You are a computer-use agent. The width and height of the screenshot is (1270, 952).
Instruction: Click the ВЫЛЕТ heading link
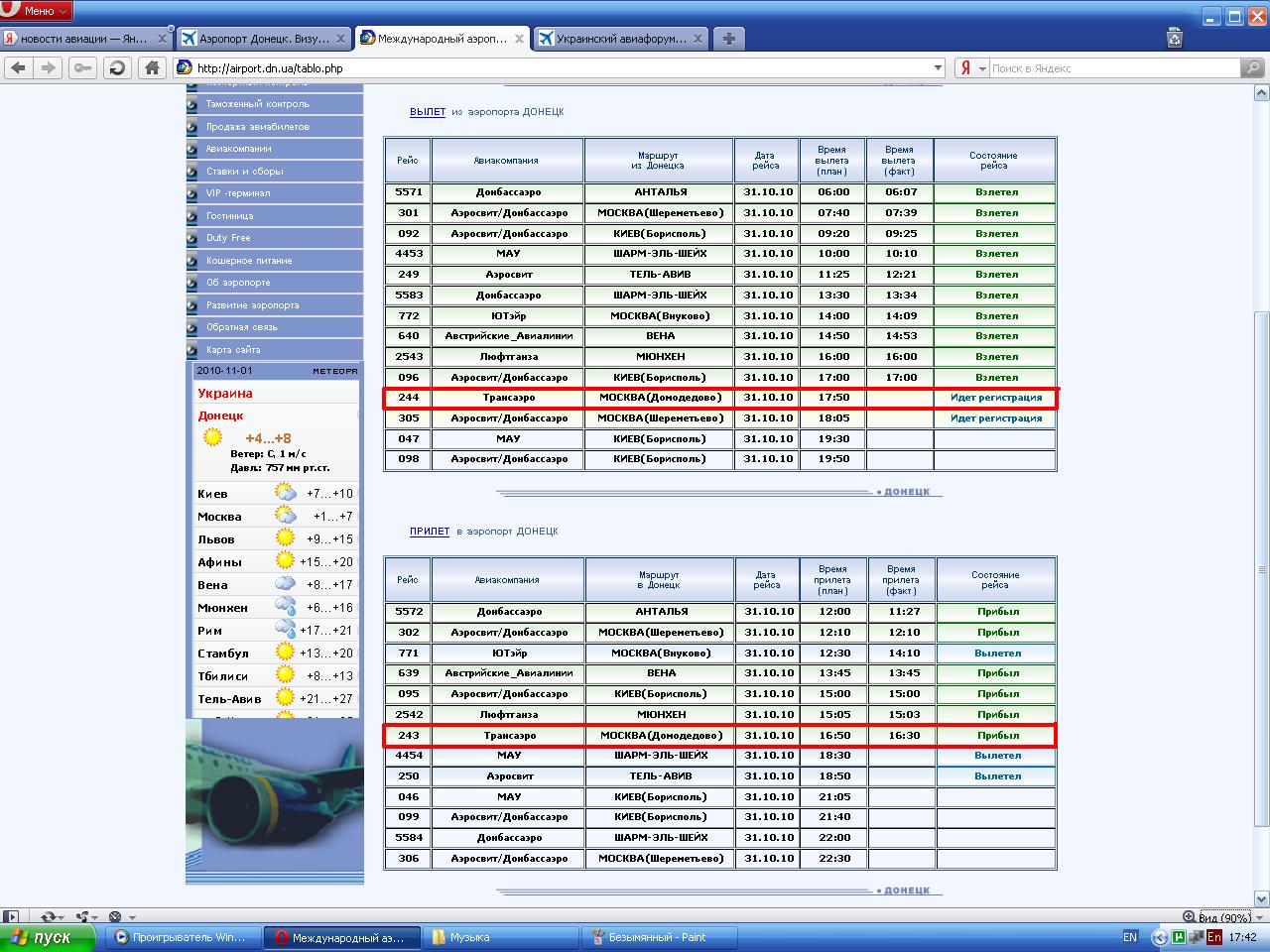click(428, 112)
